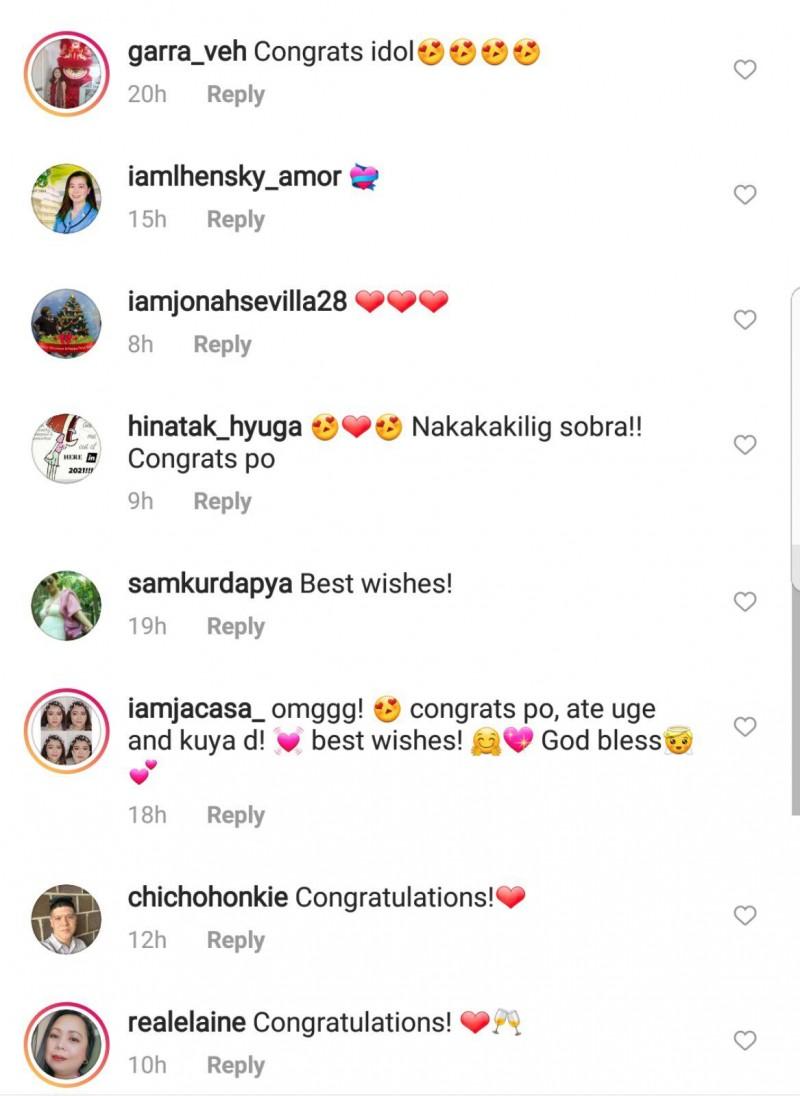This screenshot has width=800, height=1096.
Task: Like iamjonahsevilla28's comment
Action: (x=745, y=320)
